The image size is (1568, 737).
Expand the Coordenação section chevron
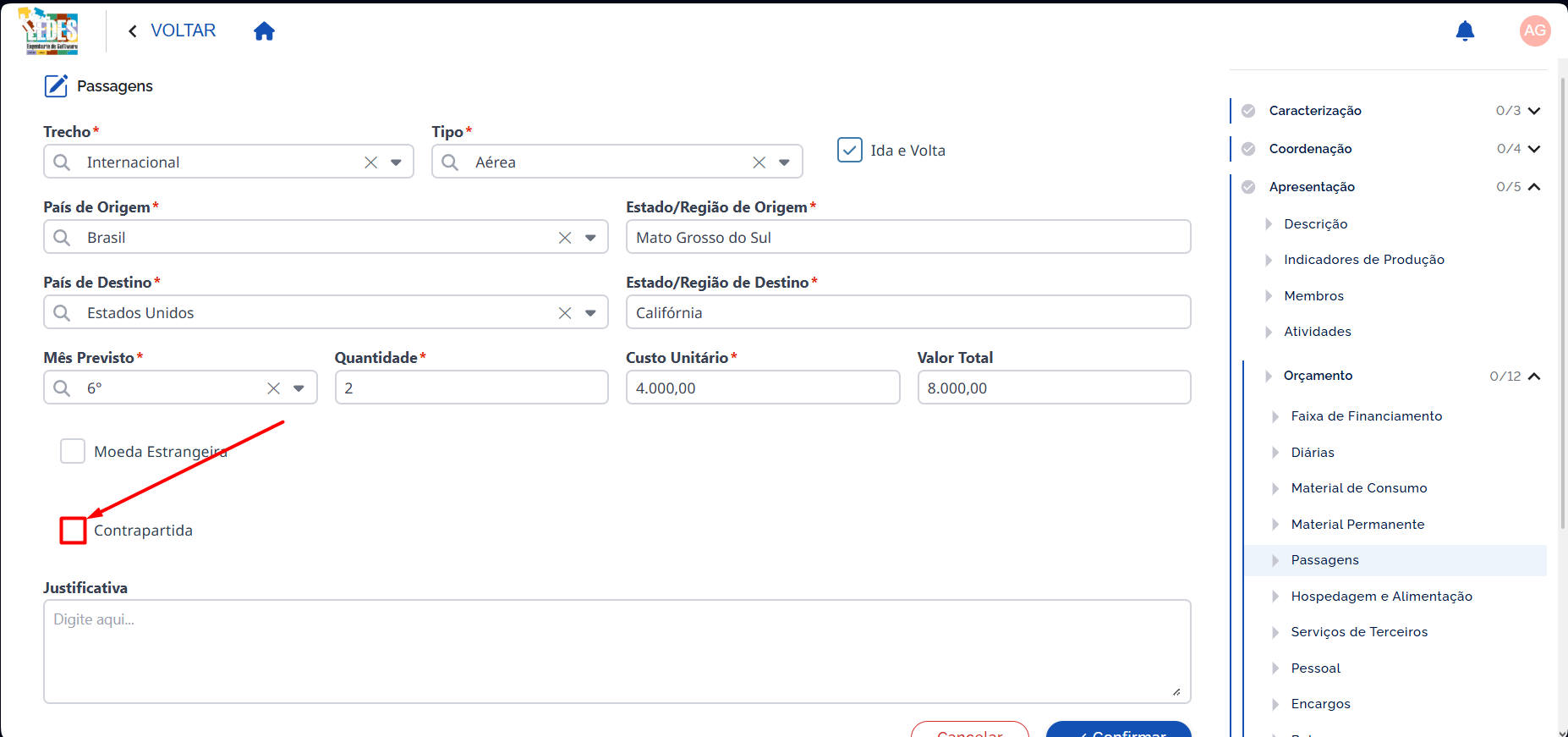click(1534, 149)
